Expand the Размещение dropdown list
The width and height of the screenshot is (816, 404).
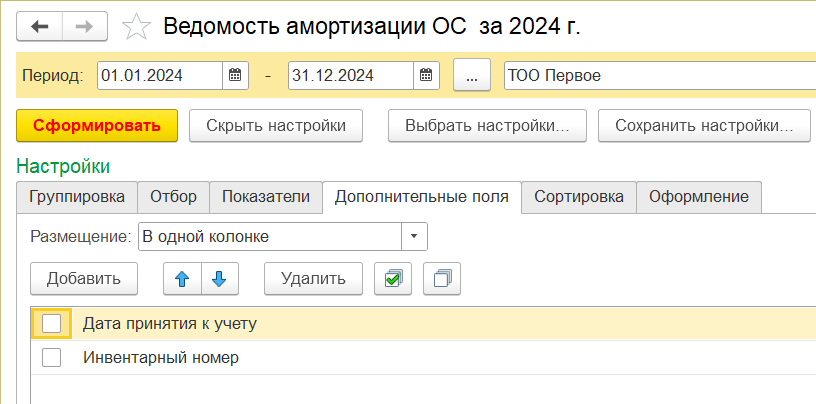(x=414, y=236)
